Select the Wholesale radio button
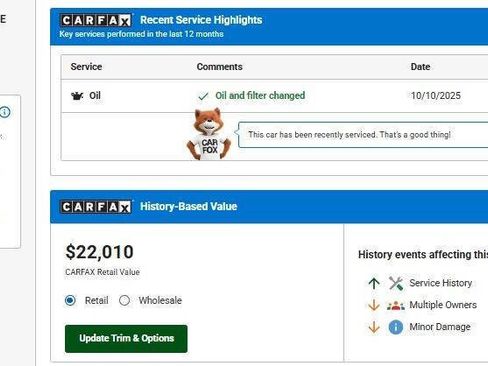This screenshot has width=488, height=366. coord(124,301)
